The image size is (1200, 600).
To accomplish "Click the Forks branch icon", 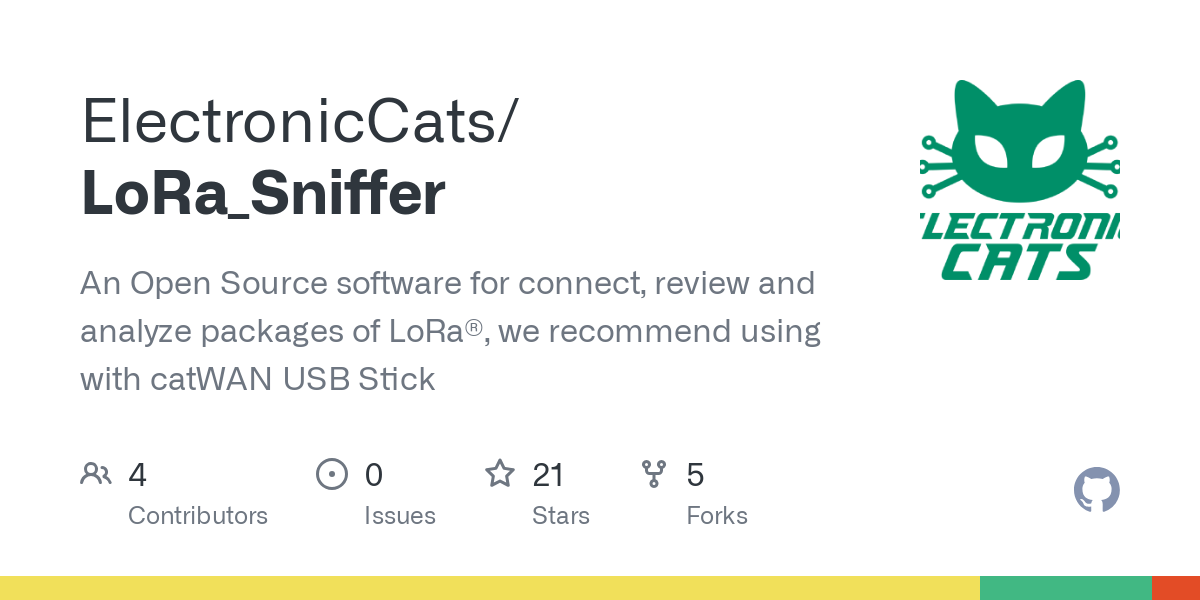I will [654, 474].
